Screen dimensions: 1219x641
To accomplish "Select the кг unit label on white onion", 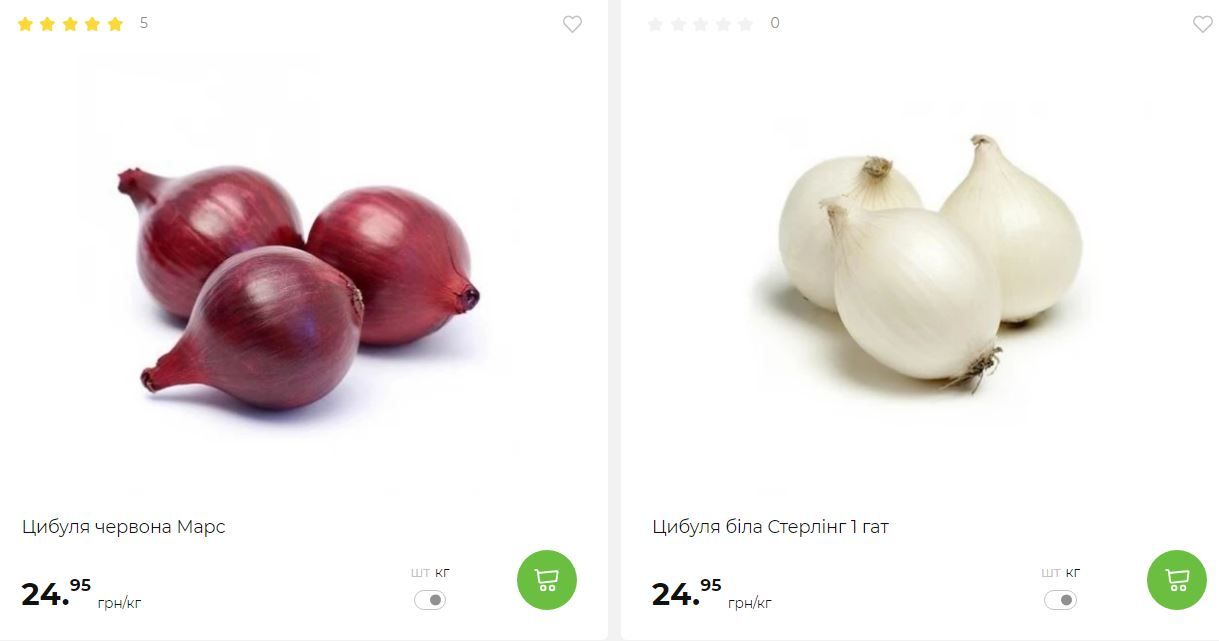I will [x=1073, y=573].
